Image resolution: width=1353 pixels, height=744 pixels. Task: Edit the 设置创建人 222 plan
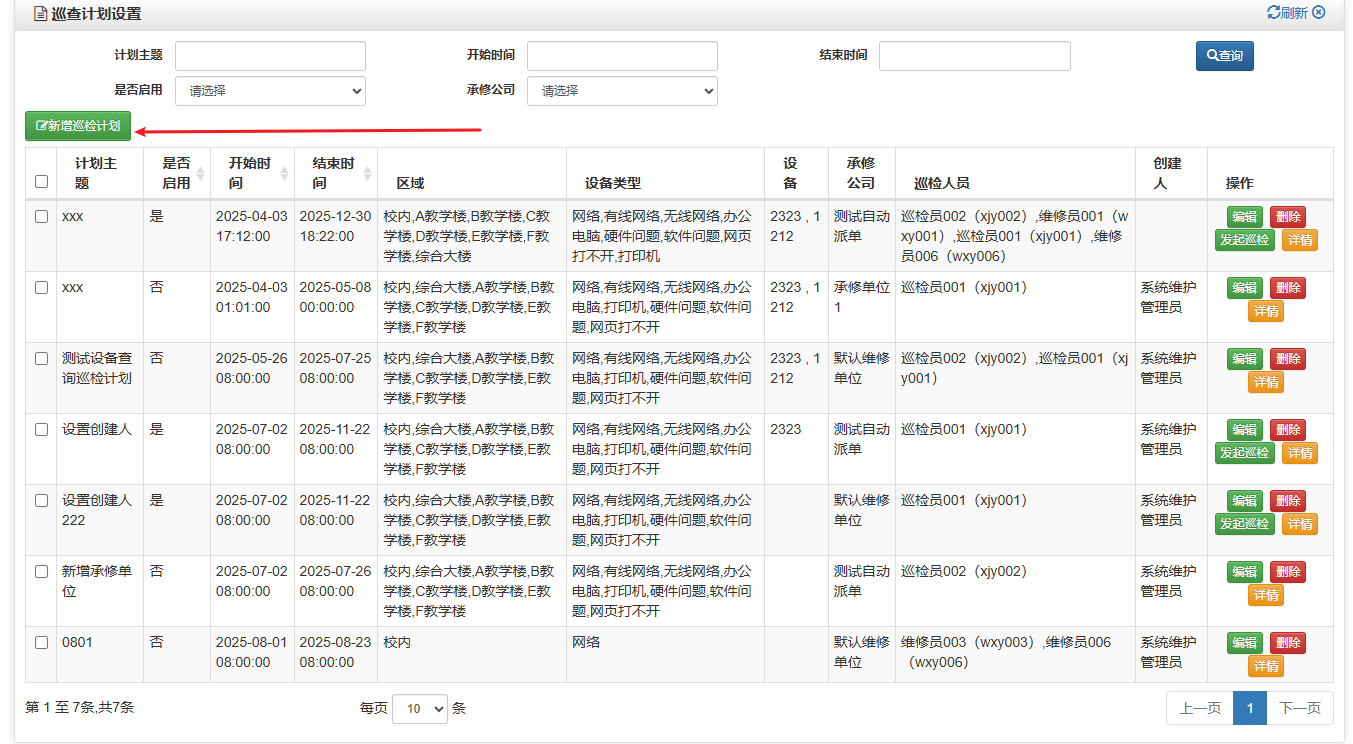point(1245,501)
